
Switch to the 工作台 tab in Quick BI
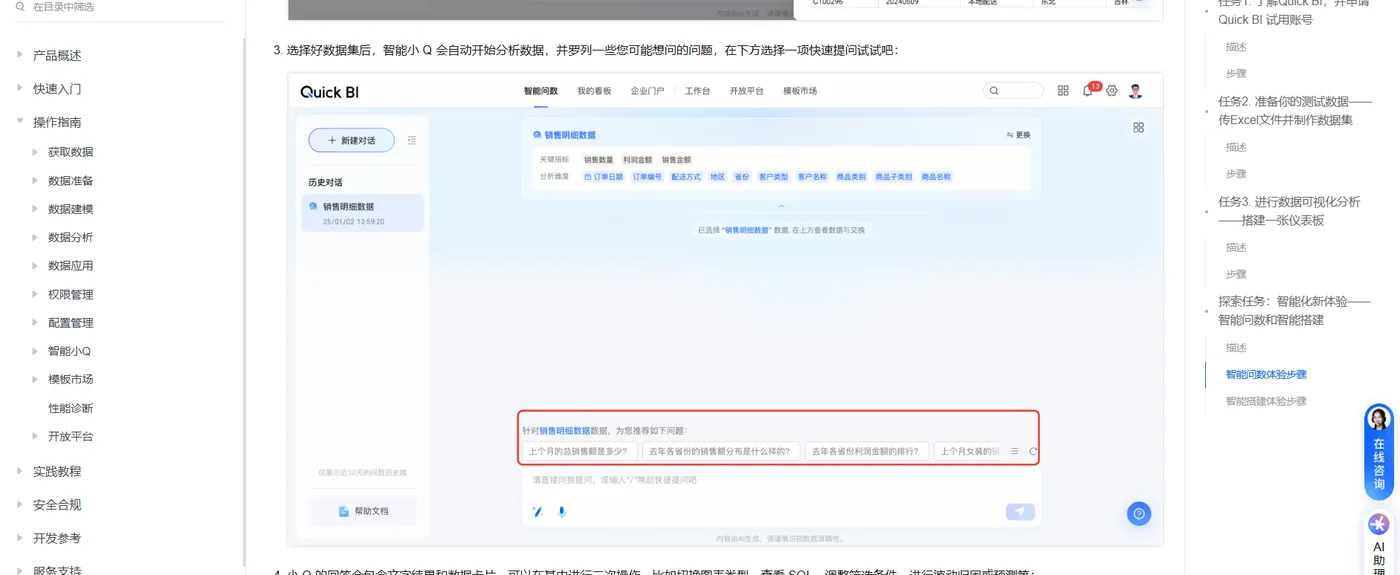pyautogui.click(x=697, y=91)
